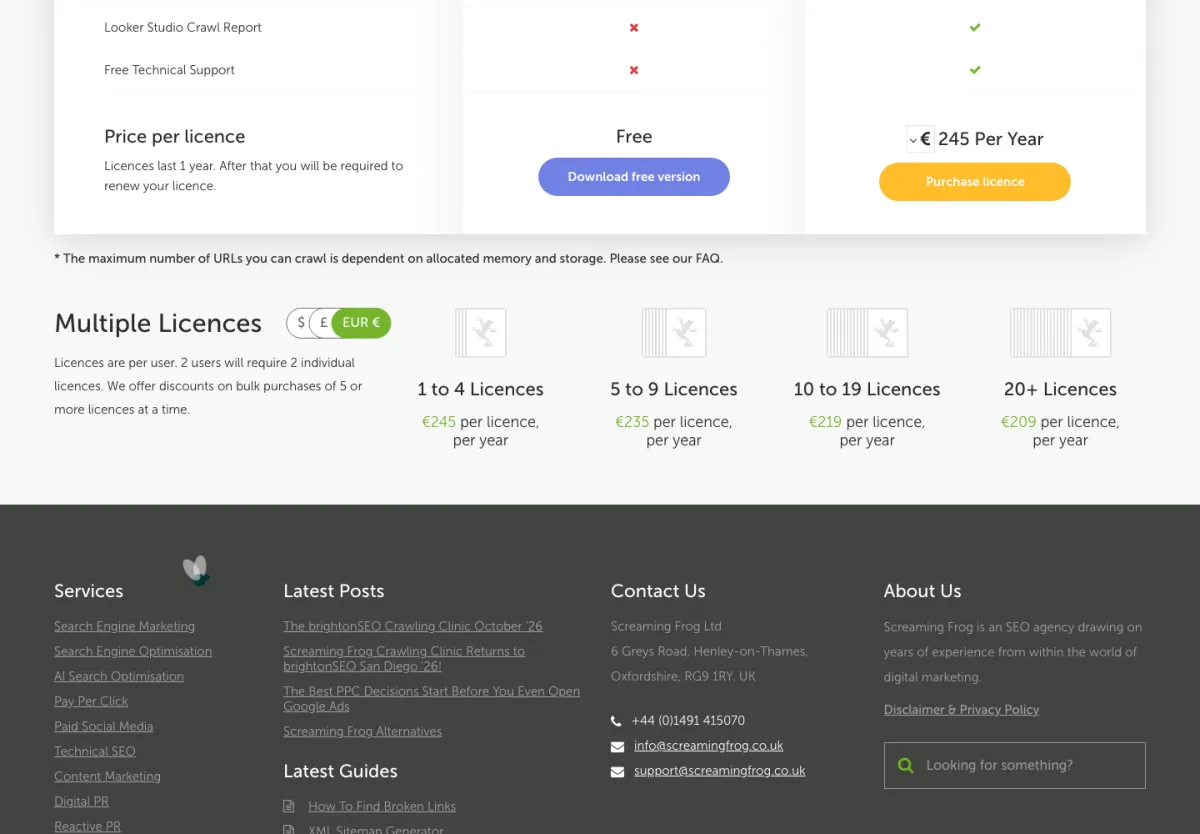The width and height of the screenshot is (1200, 834).
Task: Open the currency dropdown next to 245 Per Year
Action: tap(920, 139)
